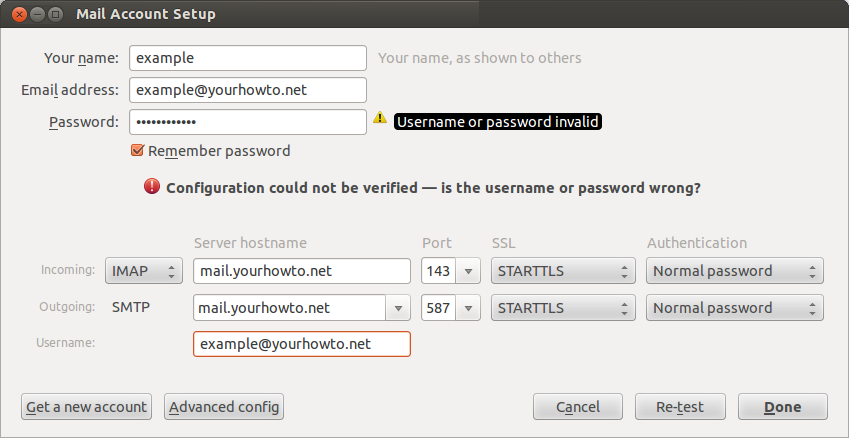Viewport: 849px width, 438px height.
Task: Click the Done button
Action: click(x=782, y=407)
